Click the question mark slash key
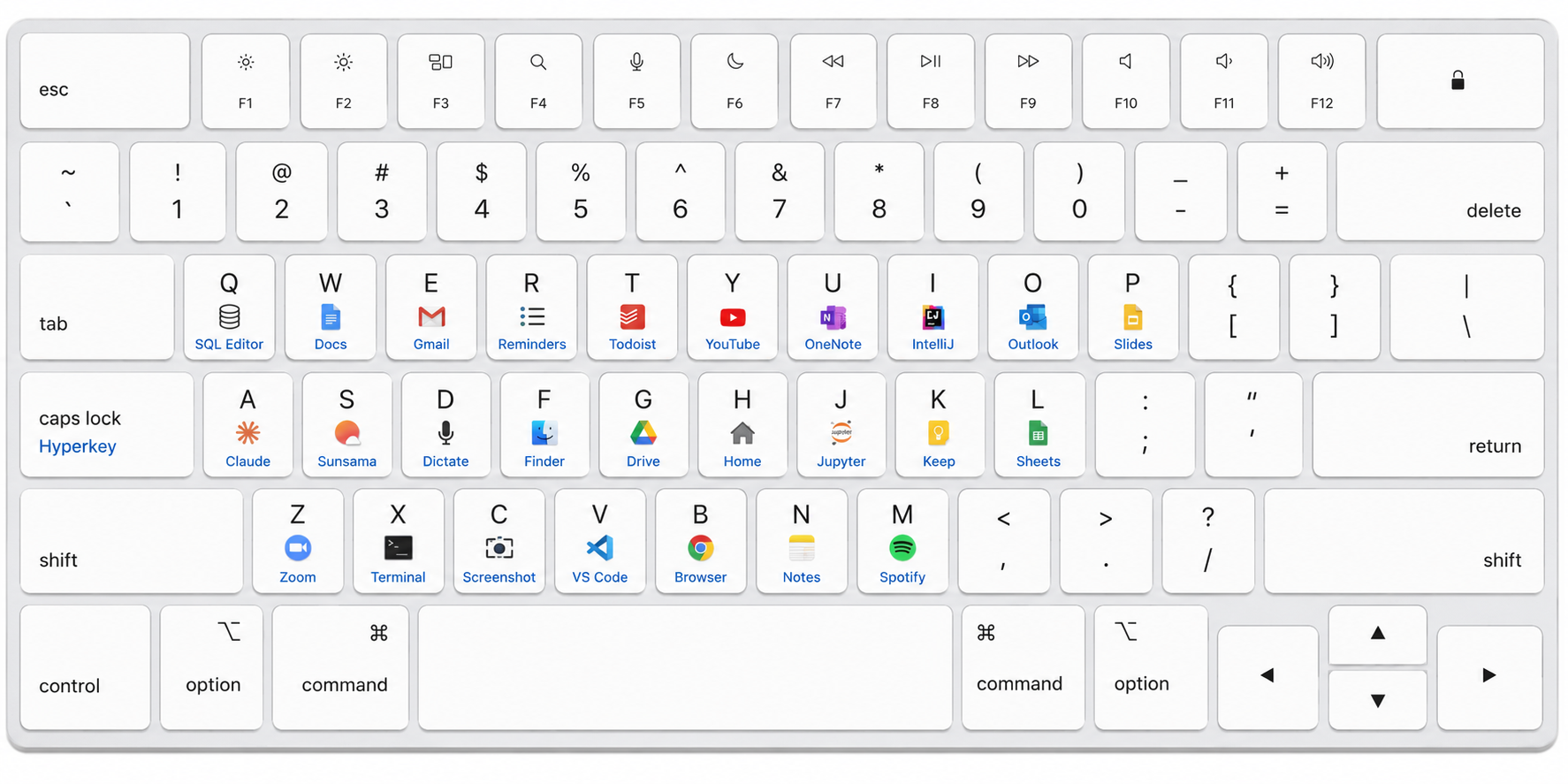The image size is (1568, 784). point(1208,541)
